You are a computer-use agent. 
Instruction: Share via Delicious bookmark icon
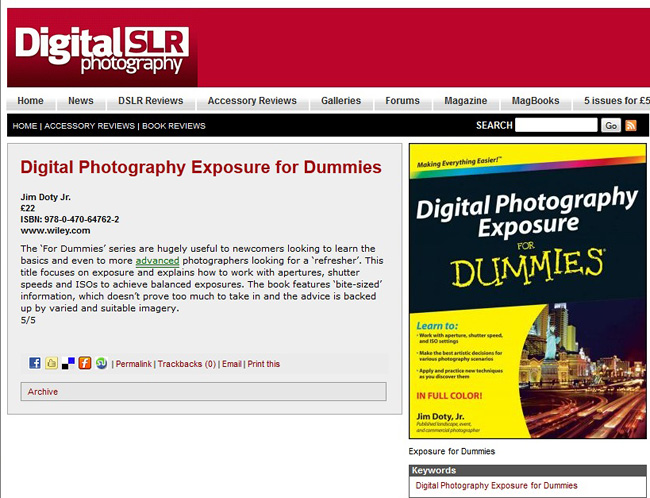click(68, 363)
